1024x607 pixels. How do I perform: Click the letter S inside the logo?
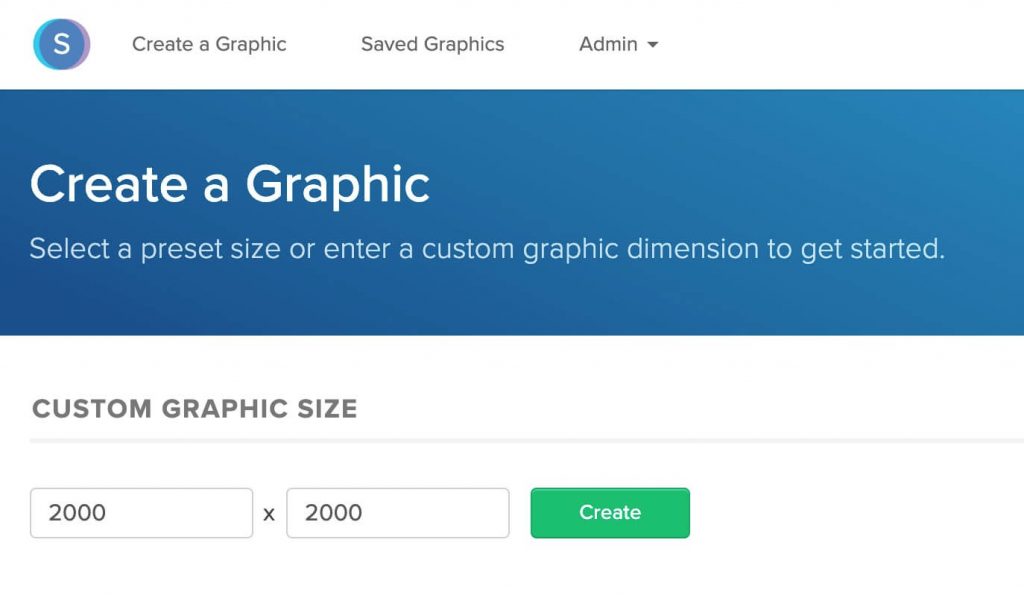[x=61, y=44]
